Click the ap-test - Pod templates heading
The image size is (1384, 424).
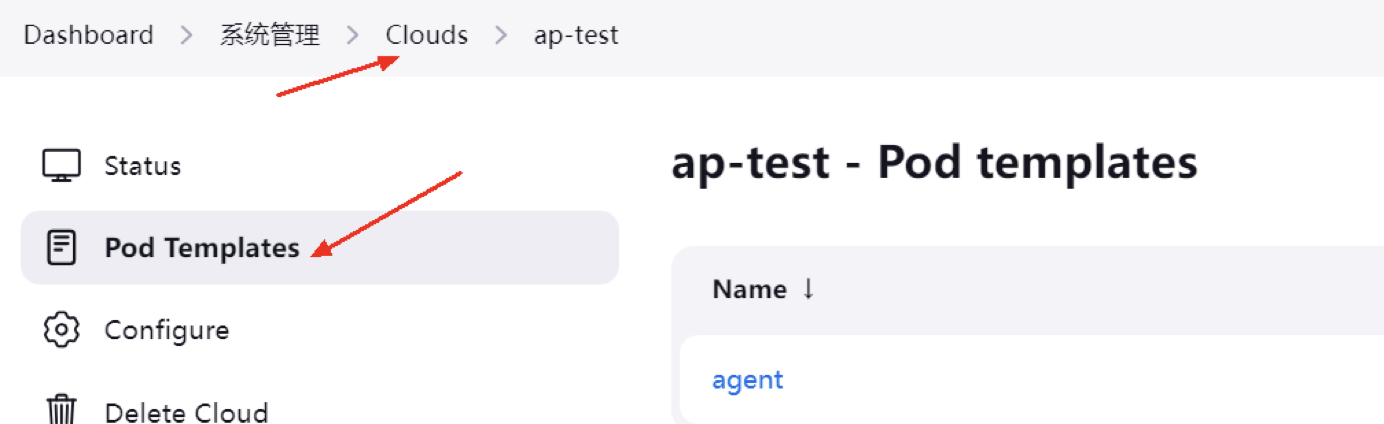(x=933, y=163)
